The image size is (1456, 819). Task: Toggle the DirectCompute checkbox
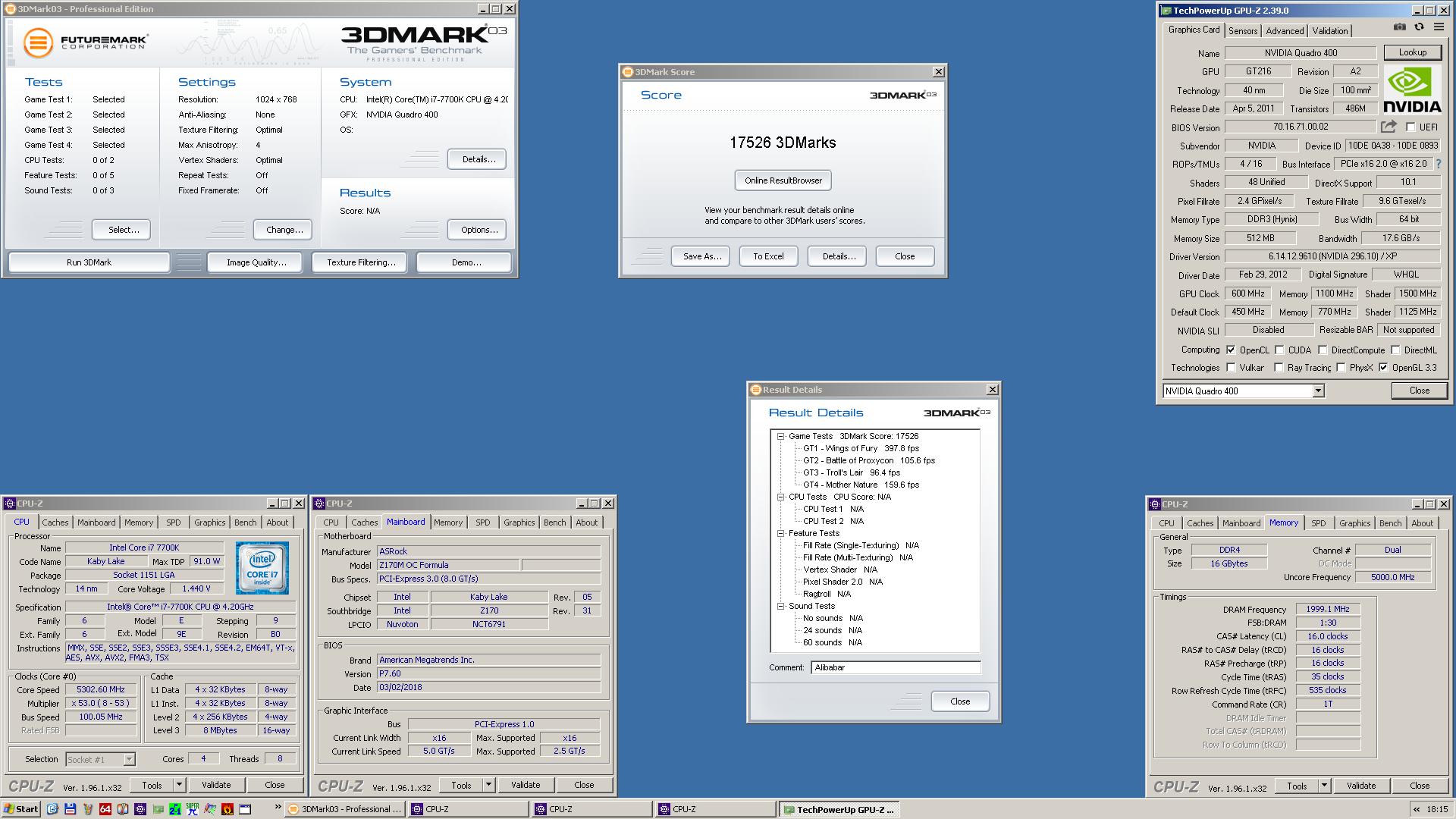click(1323, 350)
